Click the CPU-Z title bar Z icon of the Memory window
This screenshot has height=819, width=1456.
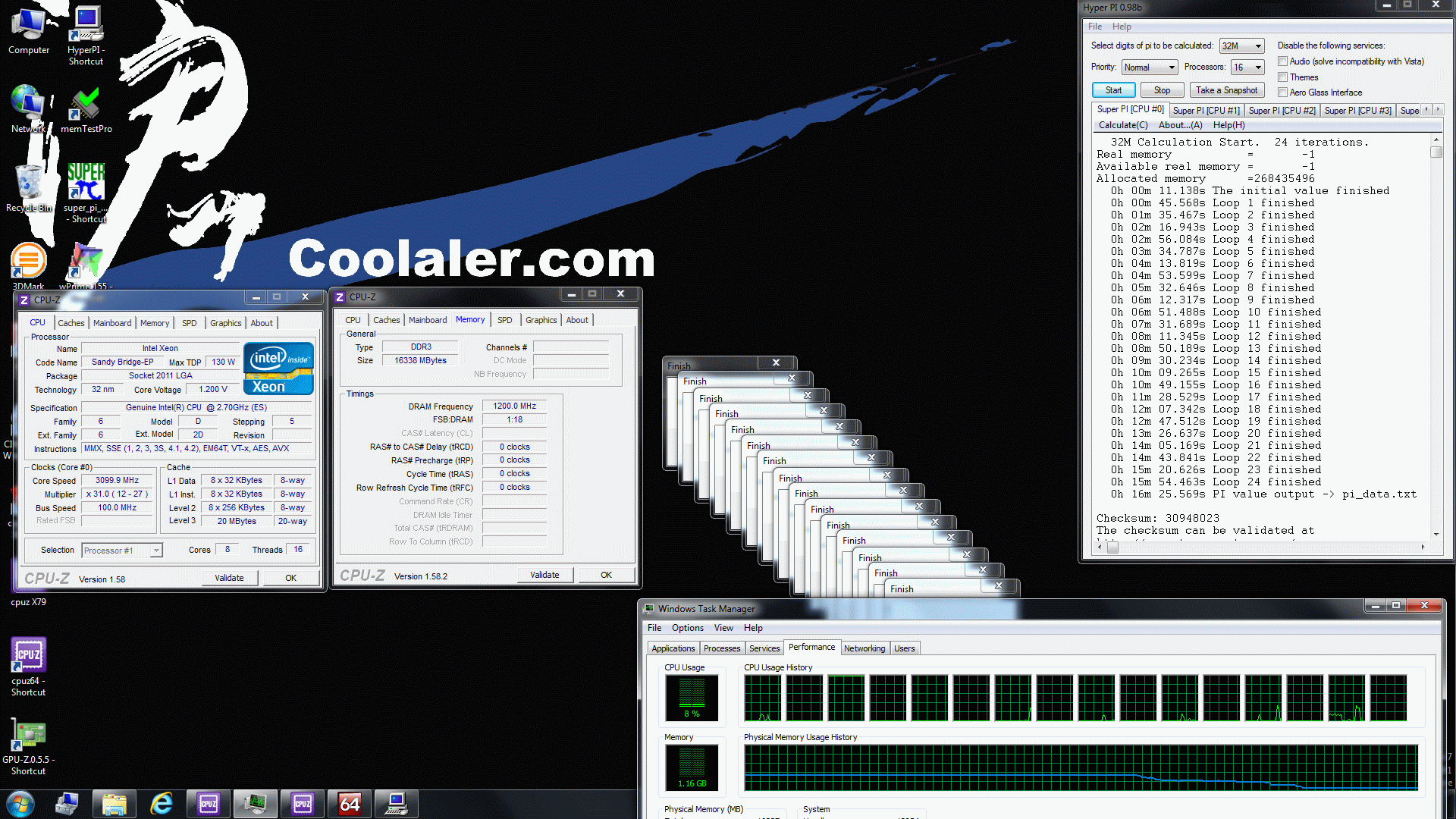[340, 297]
